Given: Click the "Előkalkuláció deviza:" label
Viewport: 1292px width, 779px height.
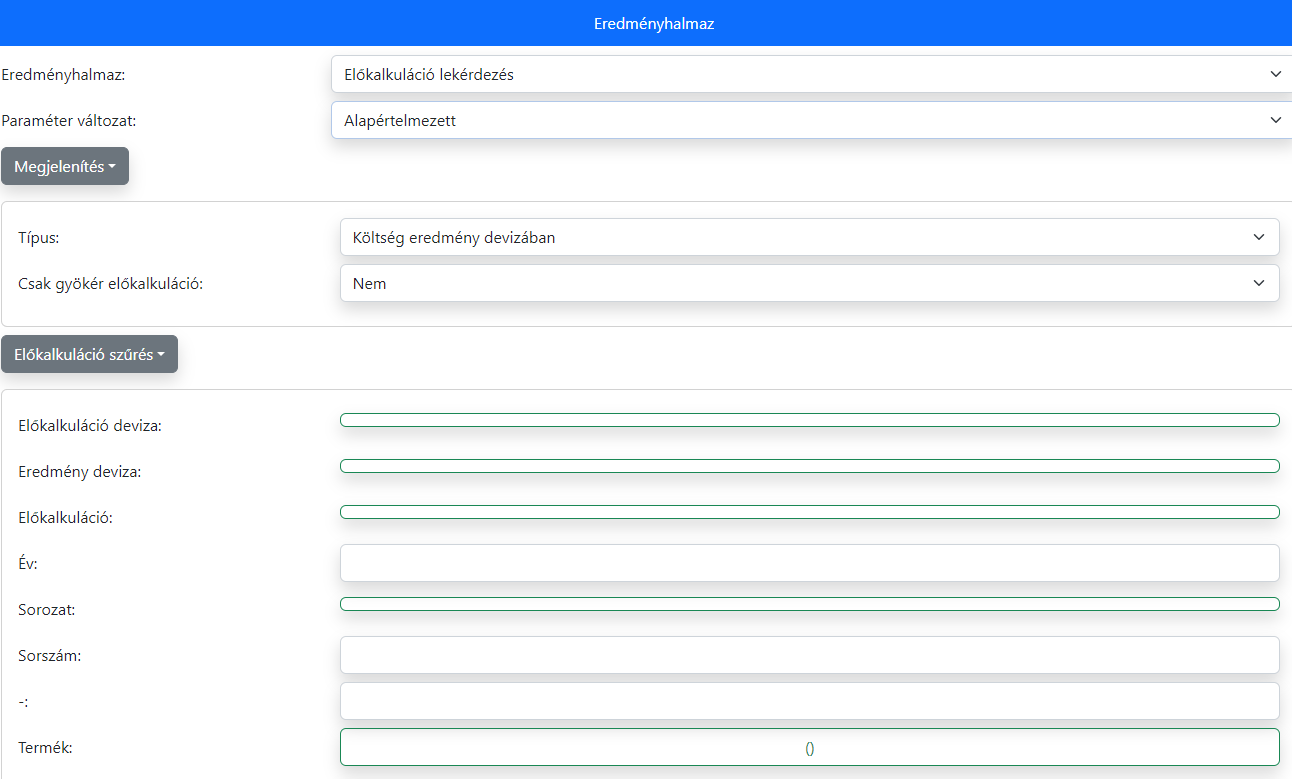Looking at the screenshot, I should (x=90, y=426).
